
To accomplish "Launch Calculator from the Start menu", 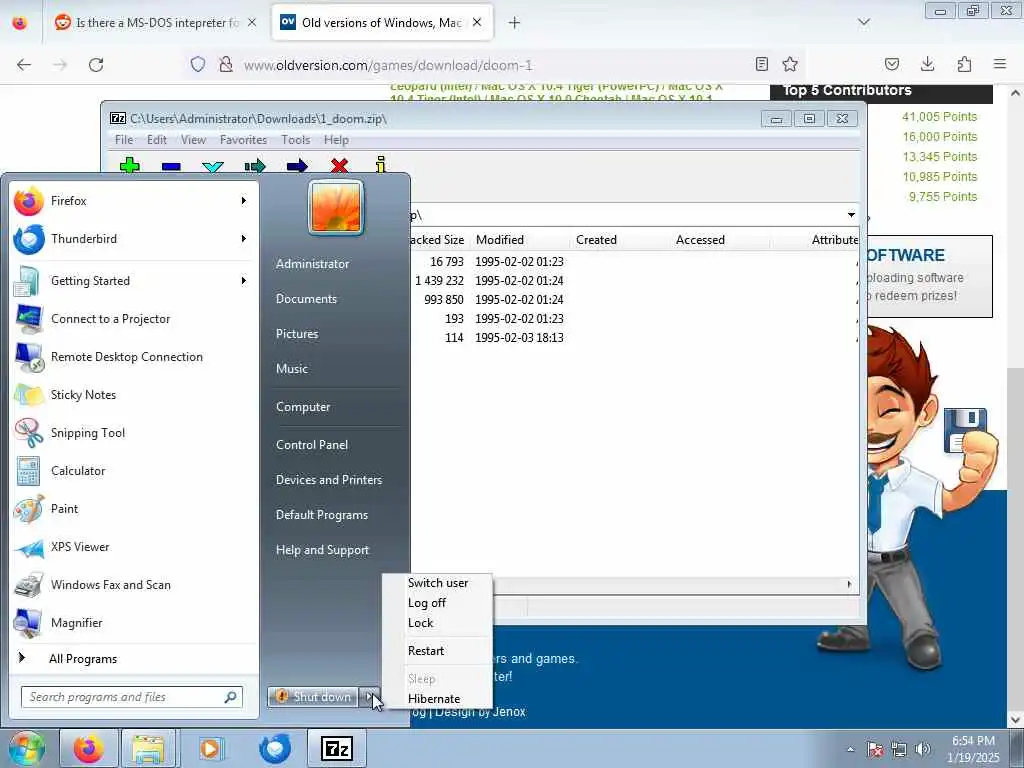I will (x=133, y=471).
